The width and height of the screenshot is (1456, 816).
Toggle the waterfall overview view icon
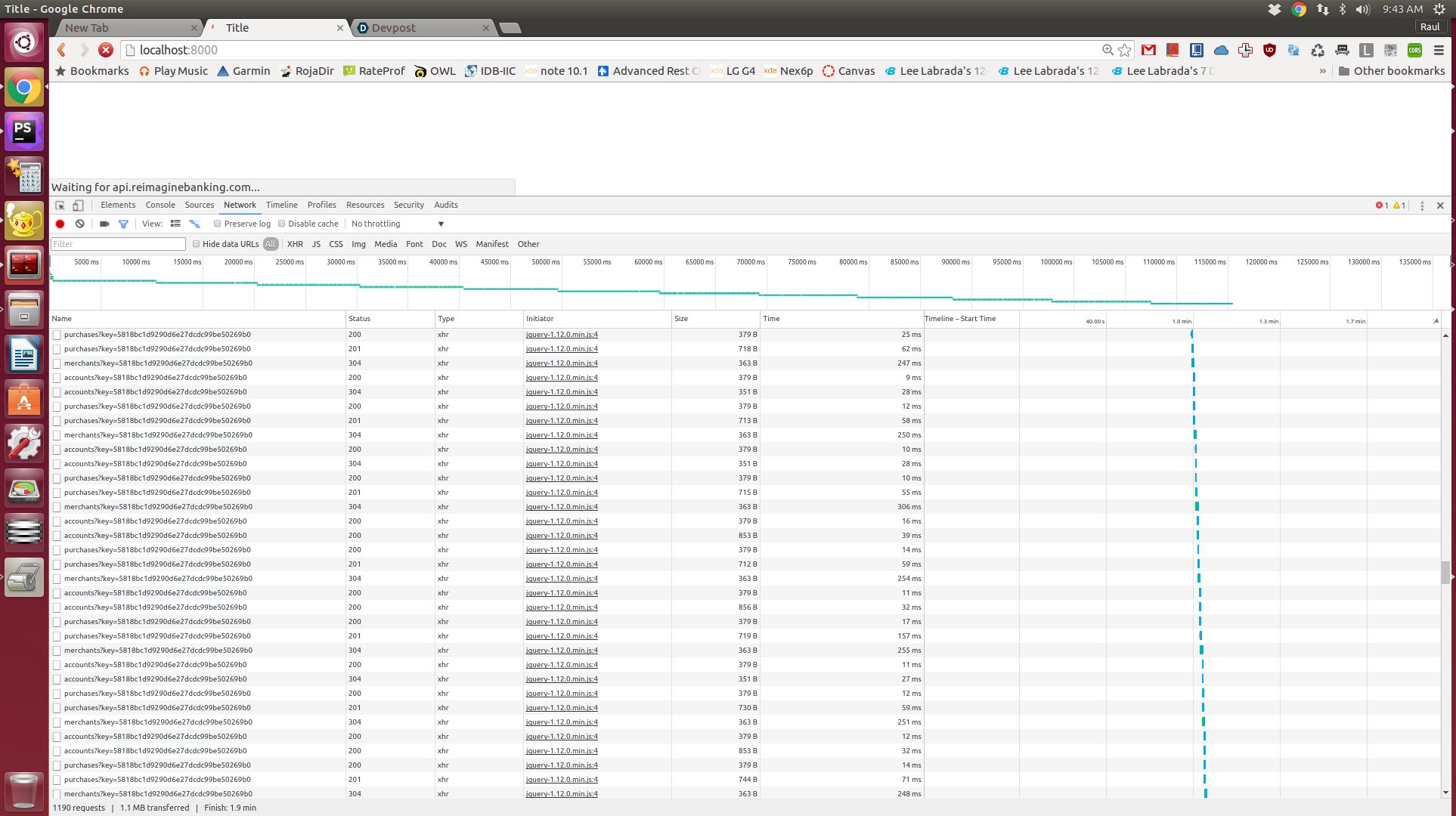pyautogui.click(x=194, y=224)
